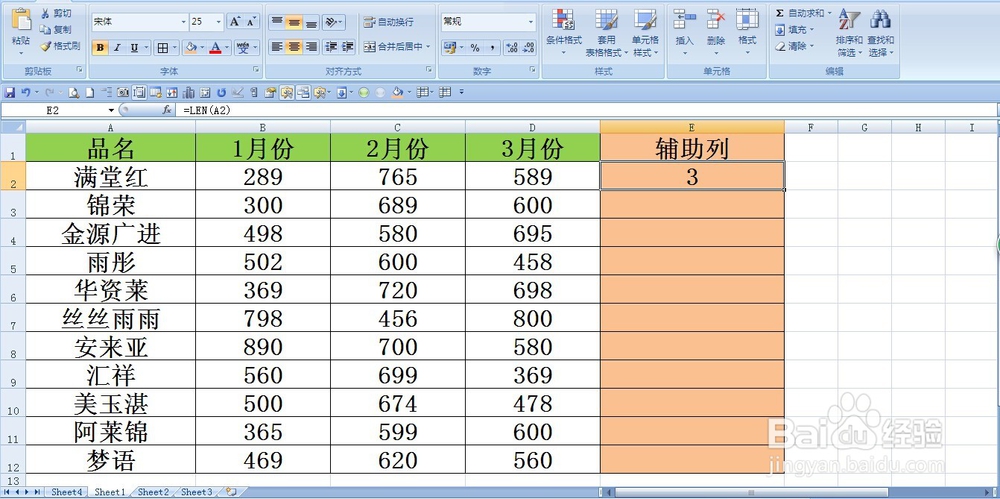Click the insert function fx button
Viewport: 1000px width, 499px height.
pos(166,110)
